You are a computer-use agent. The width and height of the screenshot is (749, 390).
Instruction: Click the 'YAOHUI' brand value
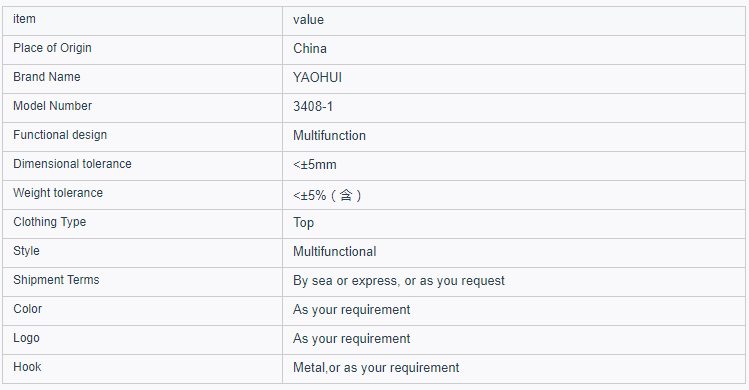point(317,77)
